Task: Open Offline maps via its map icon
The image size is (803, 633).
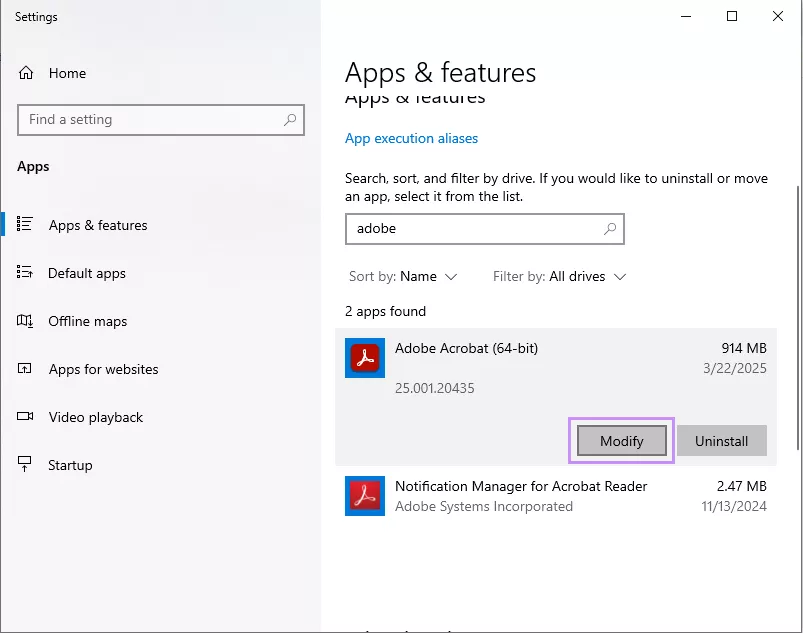Action: pos(26,321)
